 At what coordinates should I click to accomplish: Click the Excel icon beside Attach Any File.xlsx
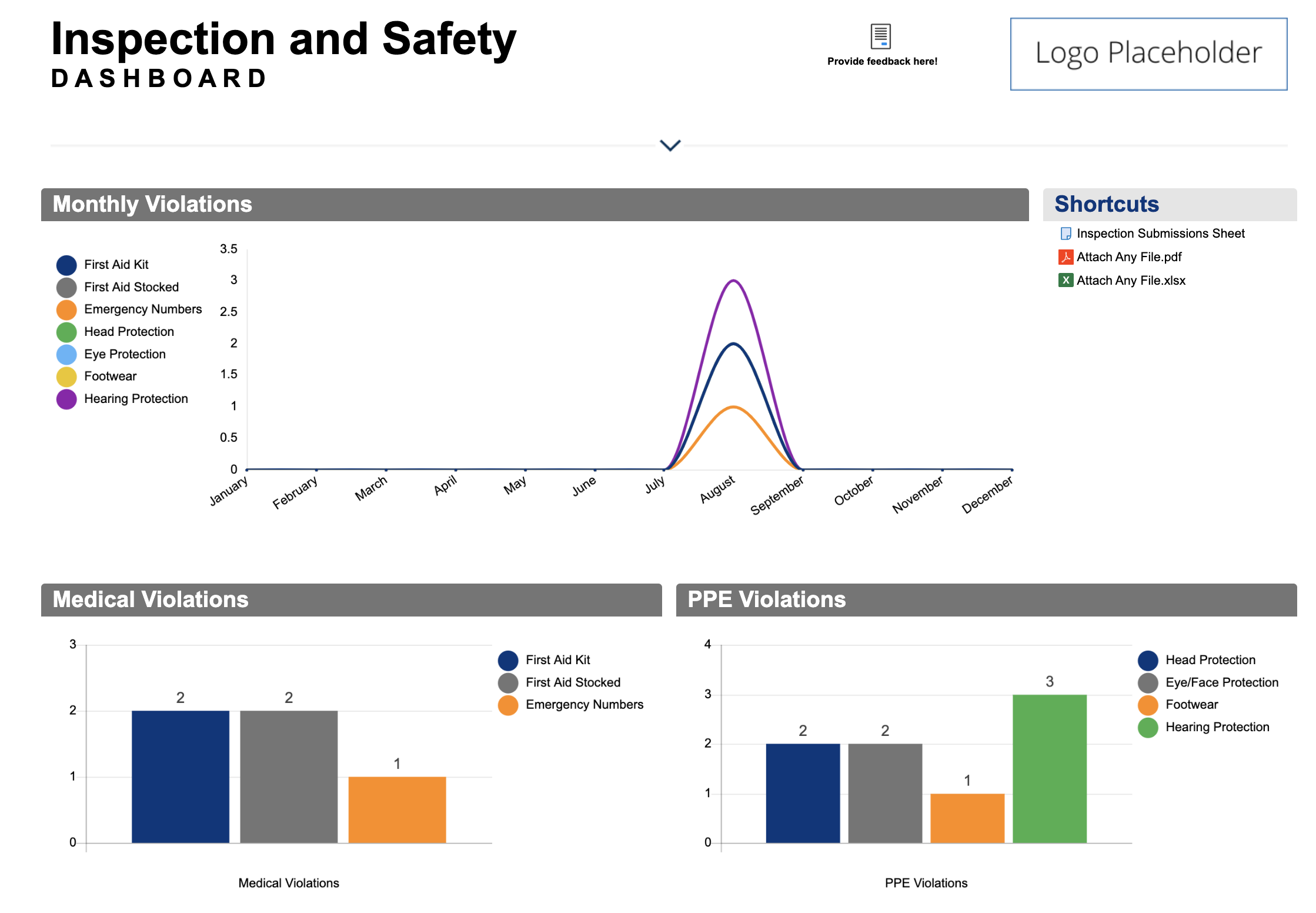pyautogui.click(x=1065, y=281)
